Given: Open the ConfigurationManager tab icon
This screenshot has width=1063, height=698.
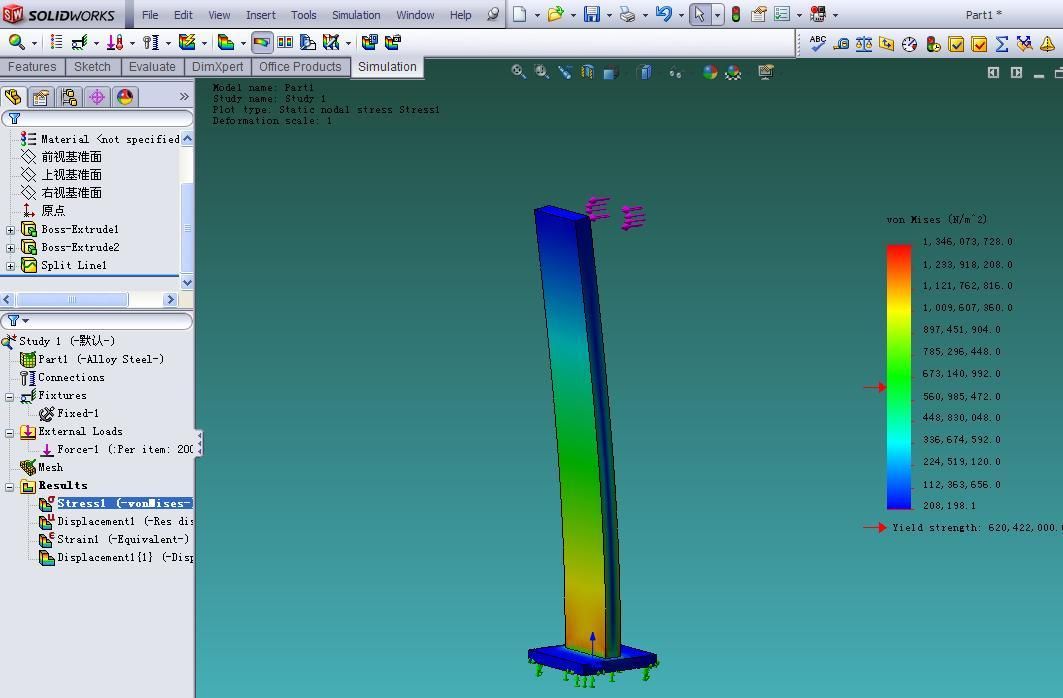Looking at the screenshot, I should pyautogui.click(x=68, y=97).
